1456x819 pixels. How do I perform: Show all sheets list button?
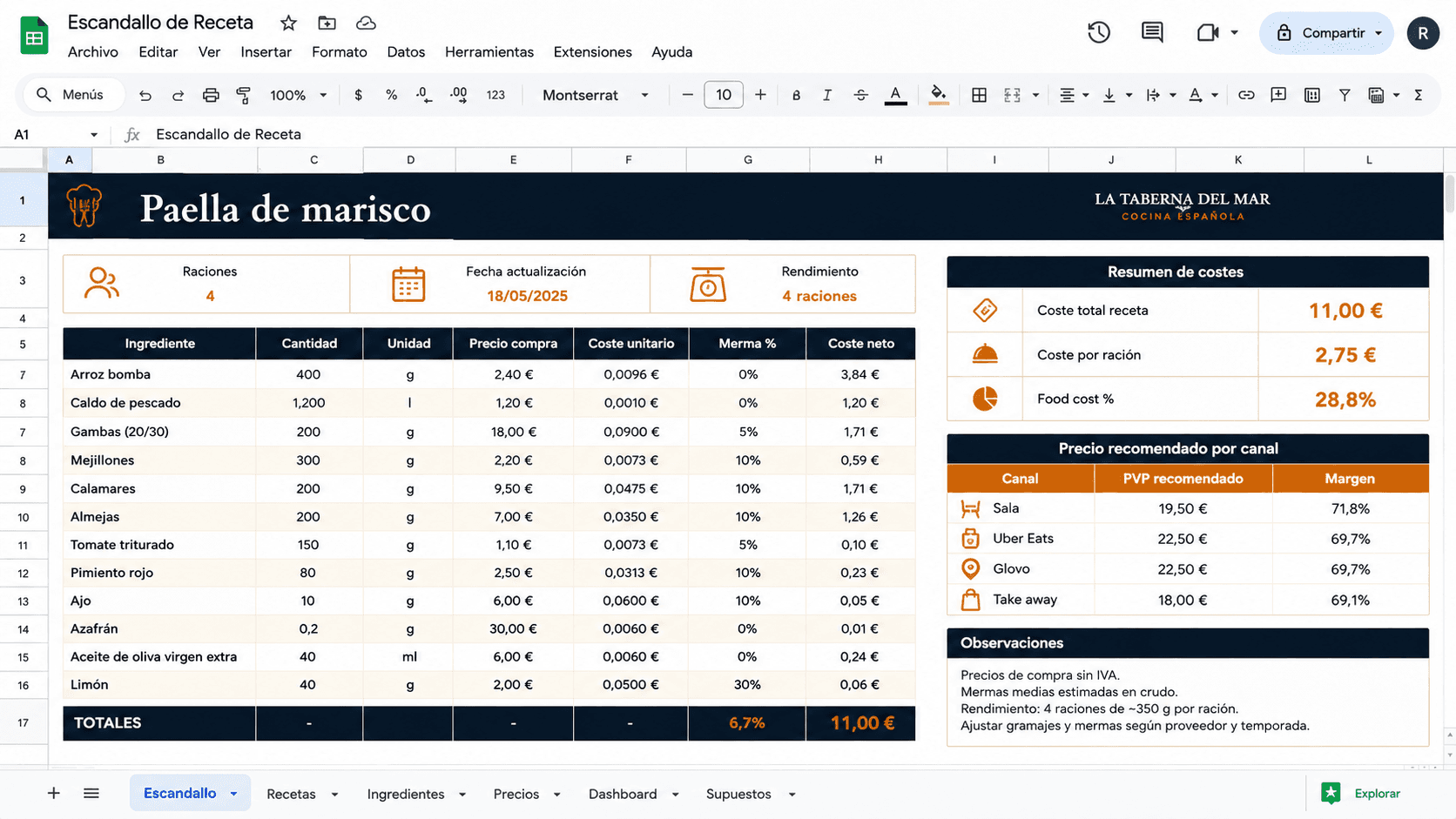pyautogui.click(x=91, y=793)
